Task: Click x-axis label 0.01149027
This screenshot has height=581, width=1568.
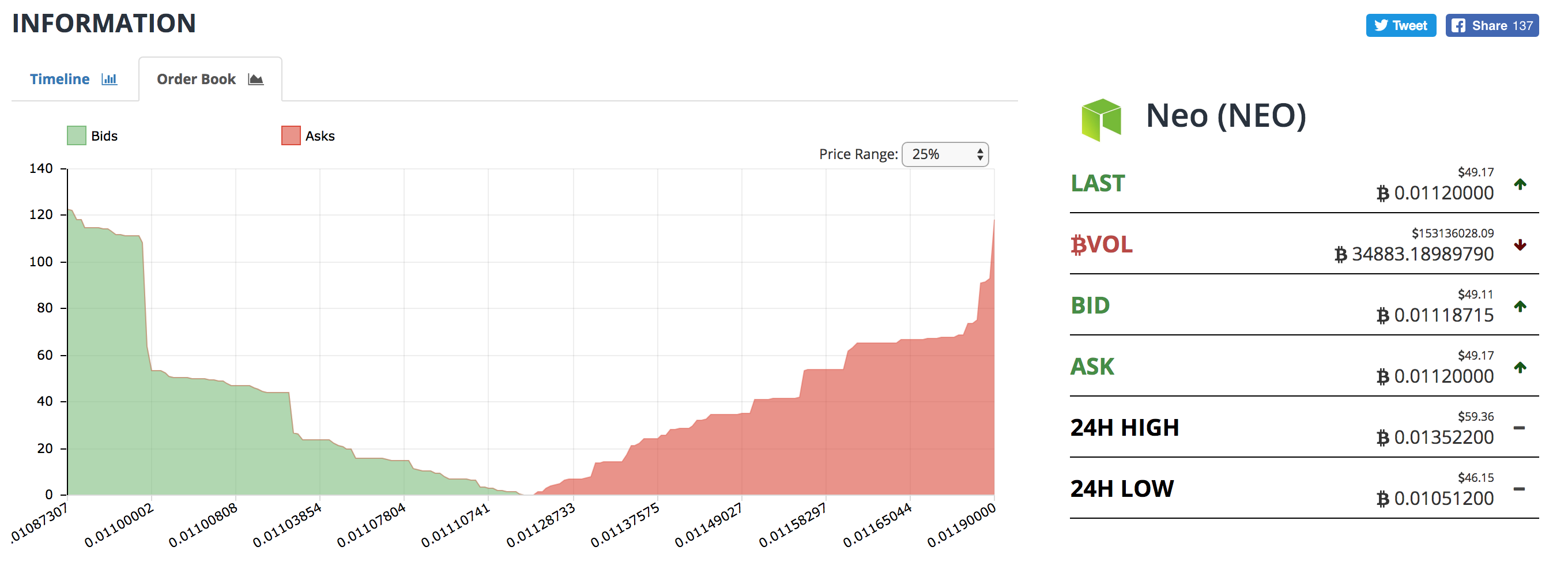Action: click(x=709, y=526)
